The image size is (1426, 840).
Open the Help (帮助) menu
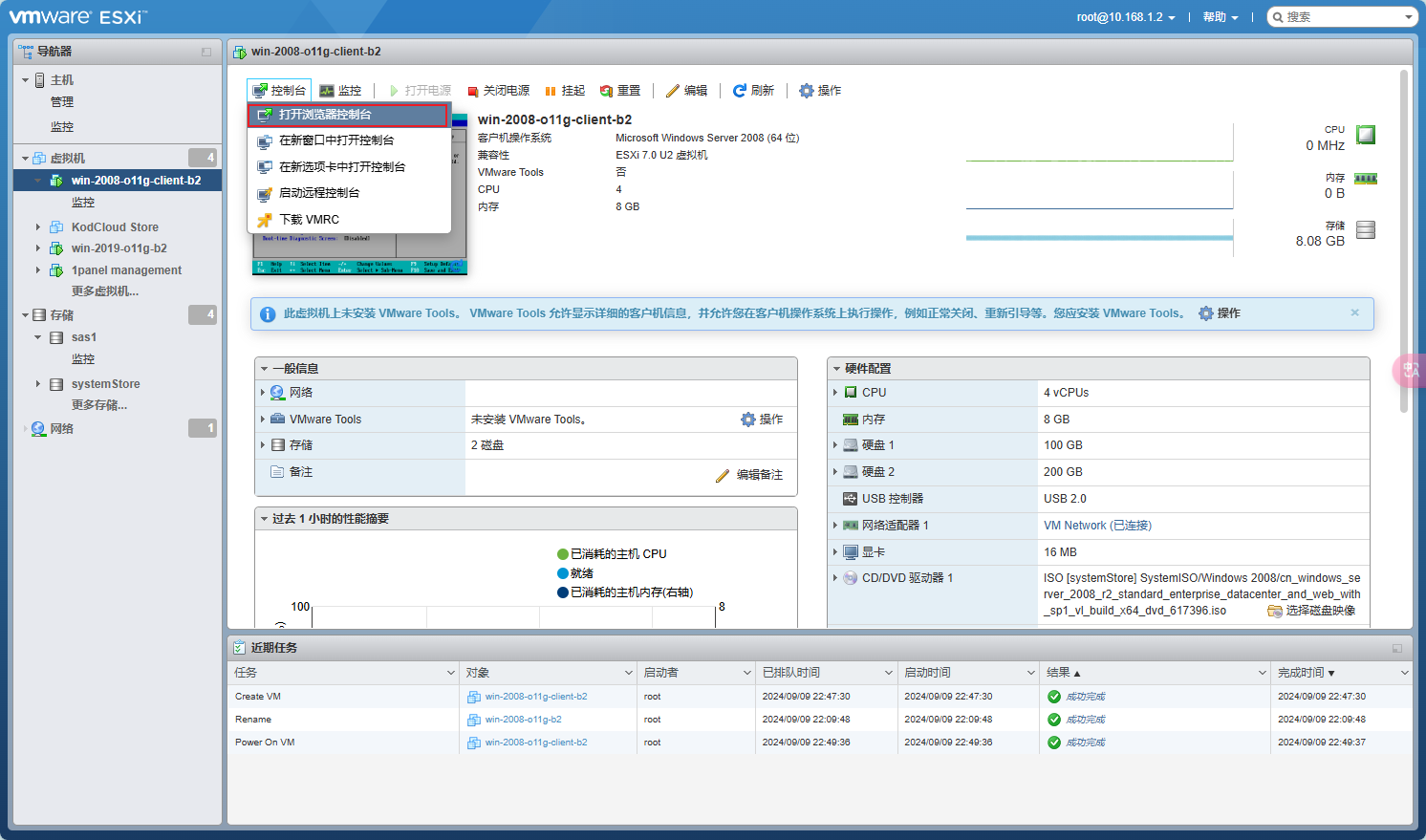click(1221, 17)
